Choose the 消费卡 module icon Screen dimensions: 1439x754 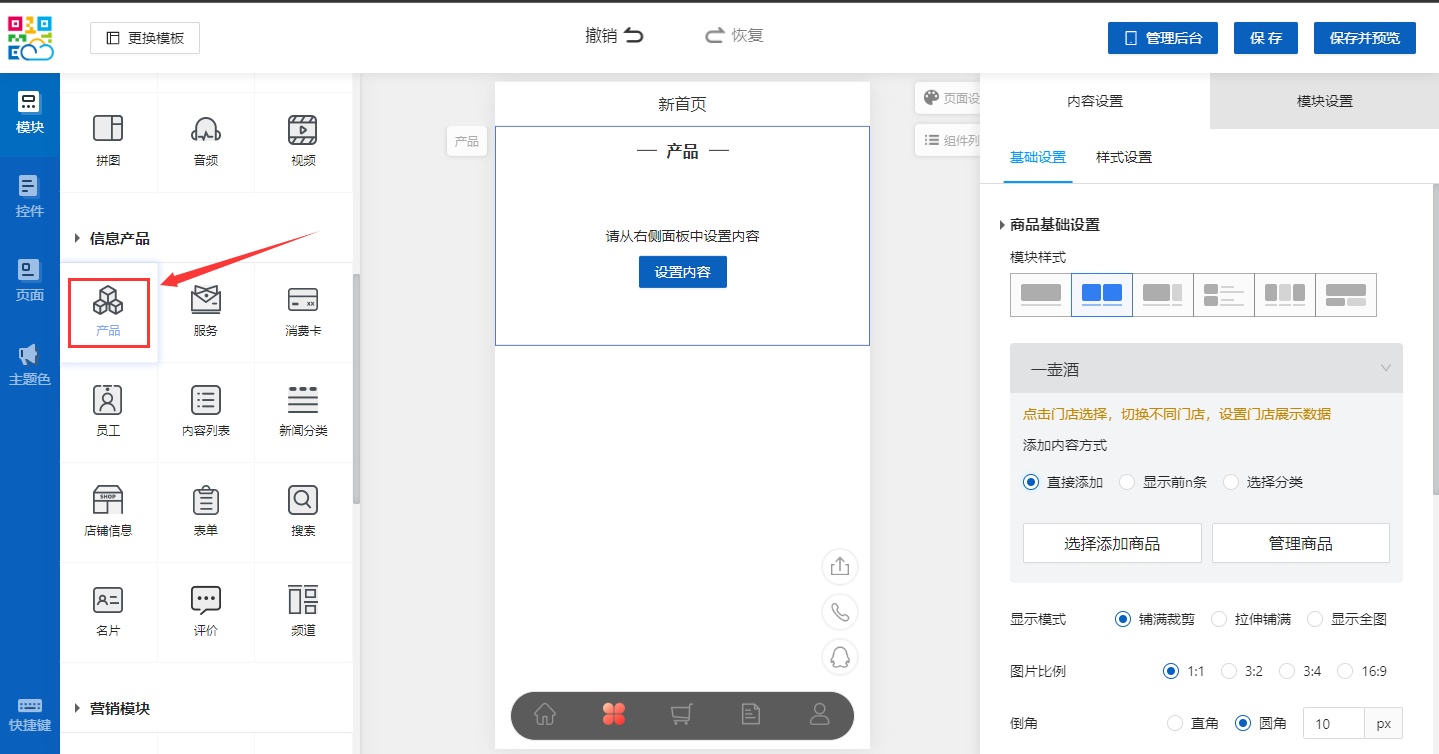(x=303, y=311)
